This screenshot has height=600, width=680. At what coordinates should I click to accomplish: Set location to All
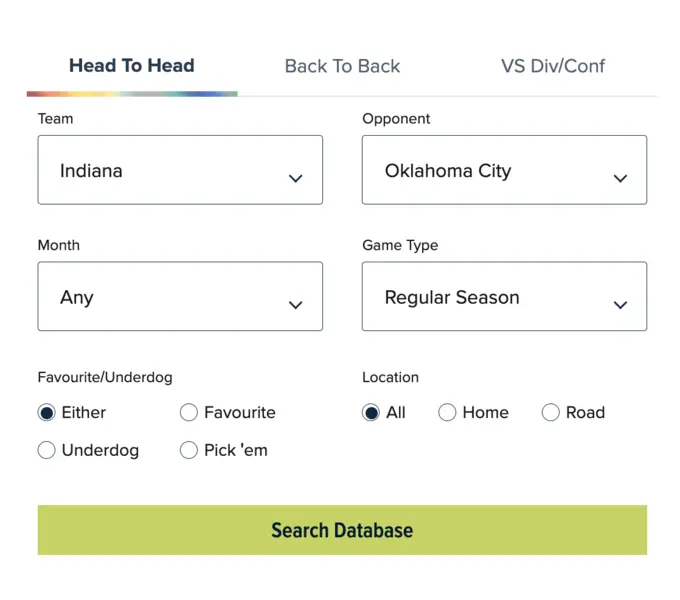point(371,413)
